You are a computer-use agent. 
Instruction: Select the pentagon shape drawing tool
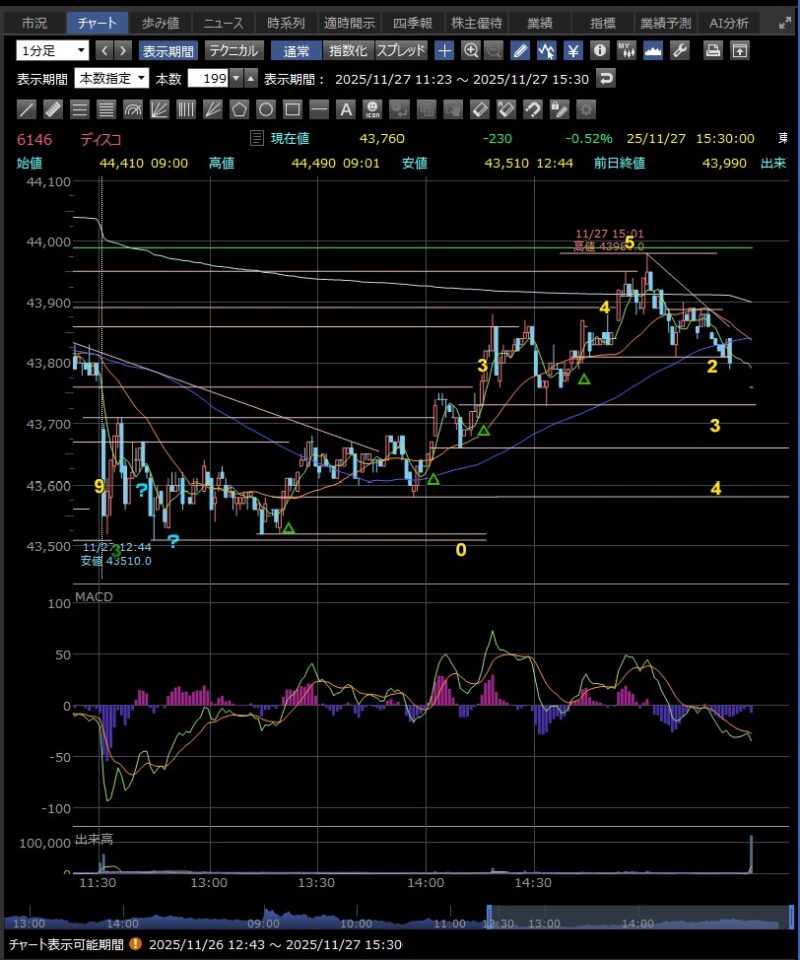point(239,110)
